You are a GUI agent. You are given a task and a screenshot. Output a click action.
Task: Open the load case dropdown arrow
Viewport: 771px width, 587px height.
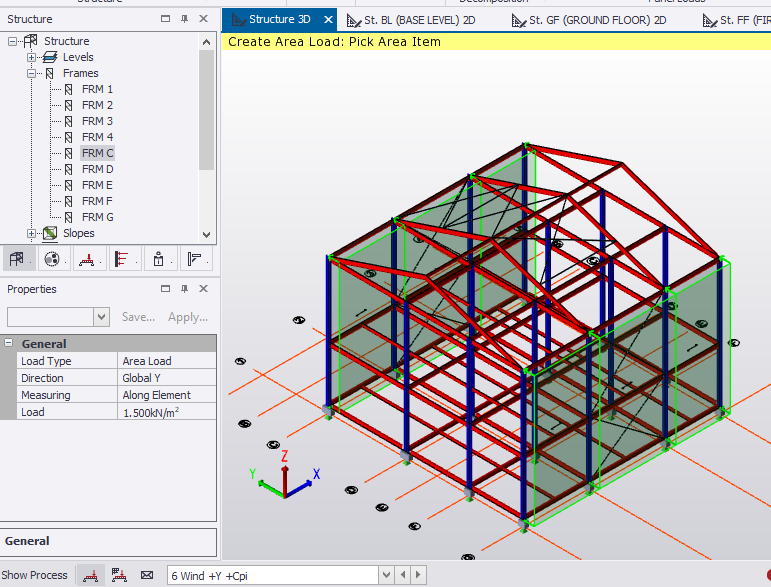[386, 575]
